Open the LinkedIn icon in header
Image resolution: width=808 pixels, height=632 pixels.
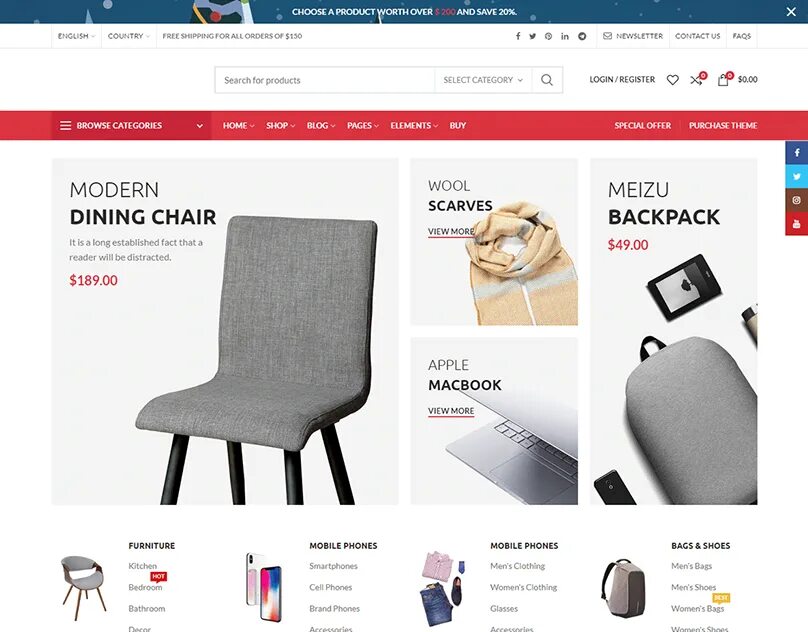(x=565, y=36)
